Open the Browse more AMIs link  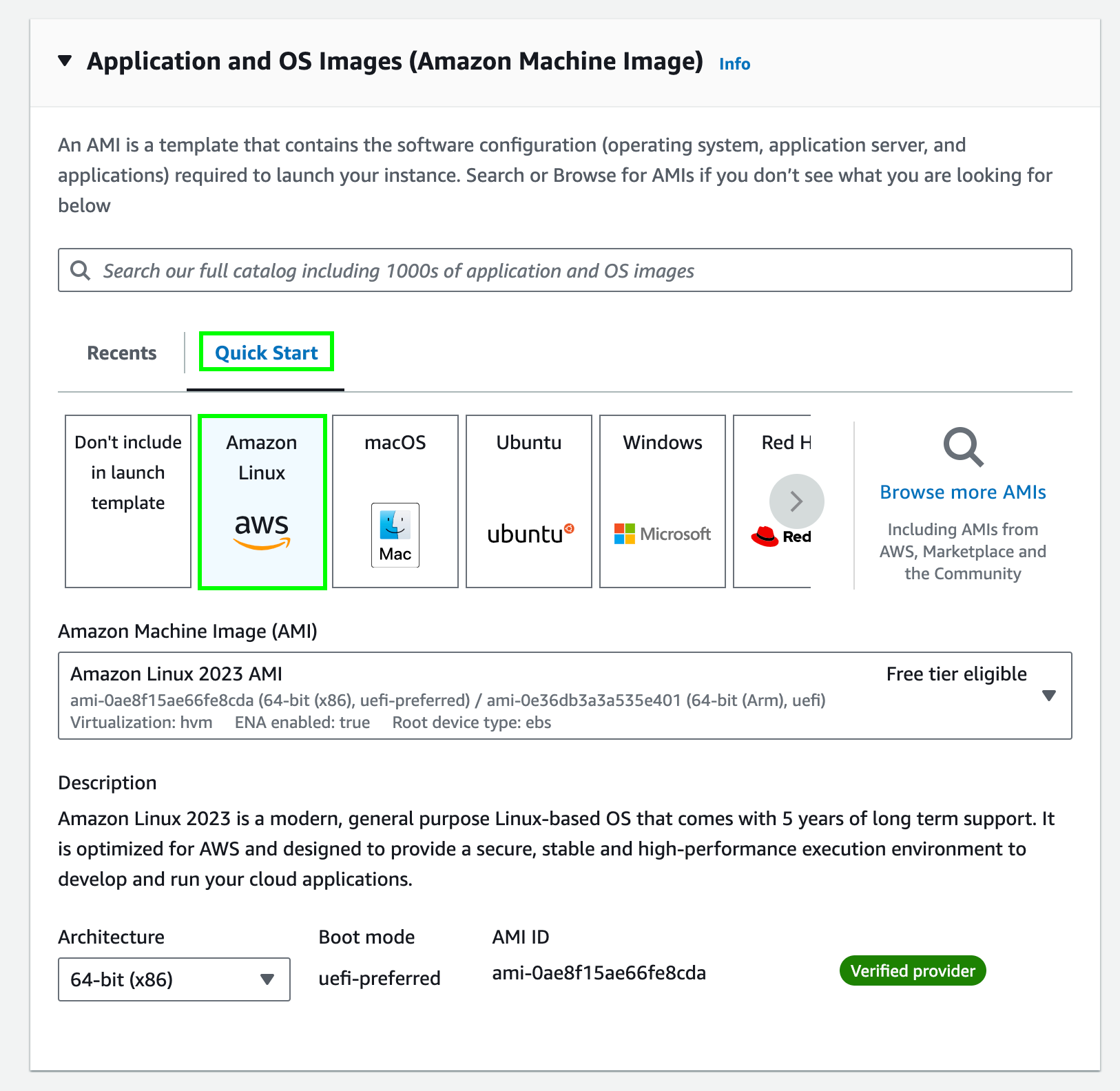[963, 492]
